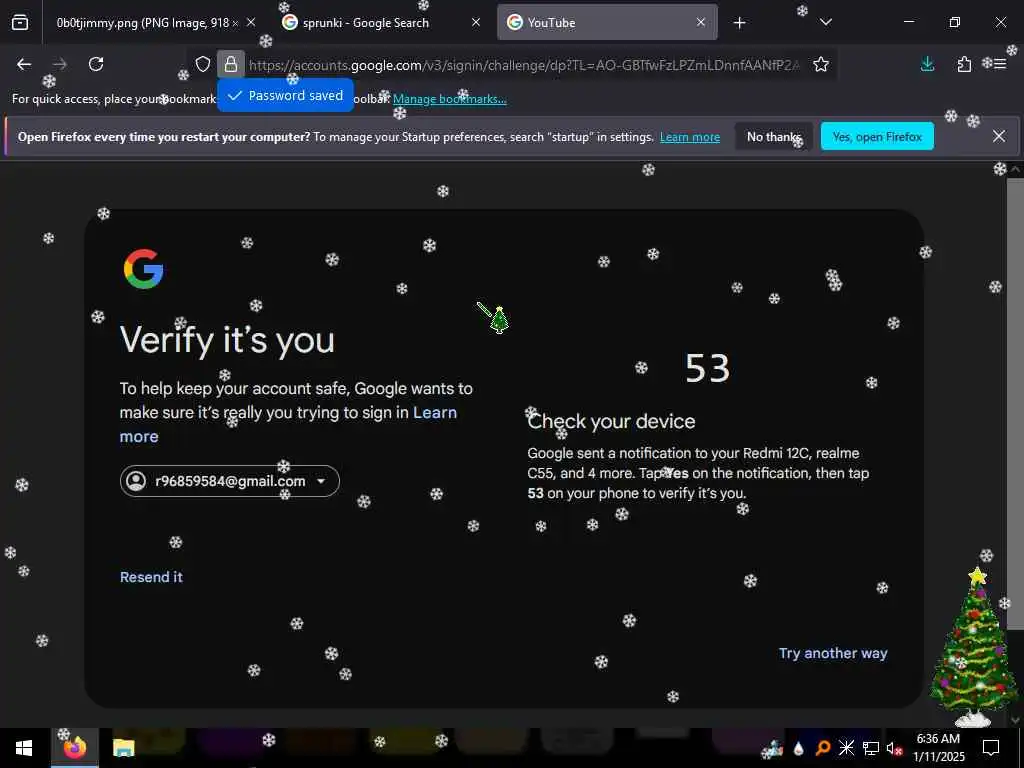The width and height of the screenshot is (1024, 768).
Task: Open network status tray icon
Action: pyautogui.click(x=871, y=748)
